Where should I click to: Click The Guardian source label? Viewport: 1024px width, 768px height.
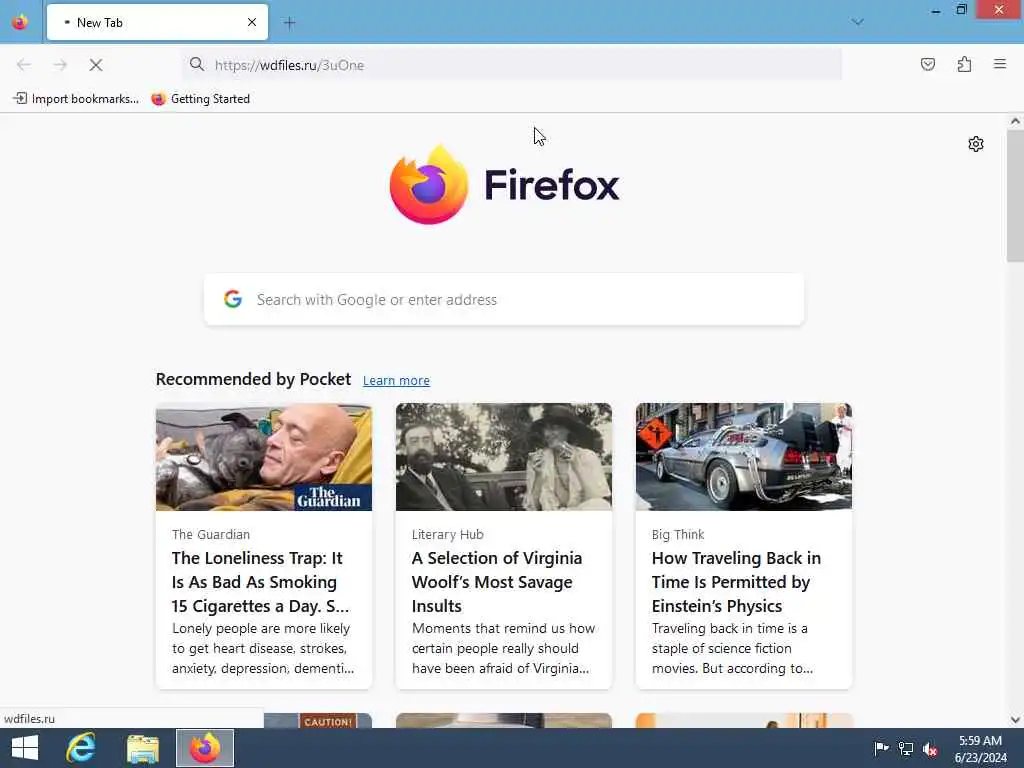tap(211, 534)
